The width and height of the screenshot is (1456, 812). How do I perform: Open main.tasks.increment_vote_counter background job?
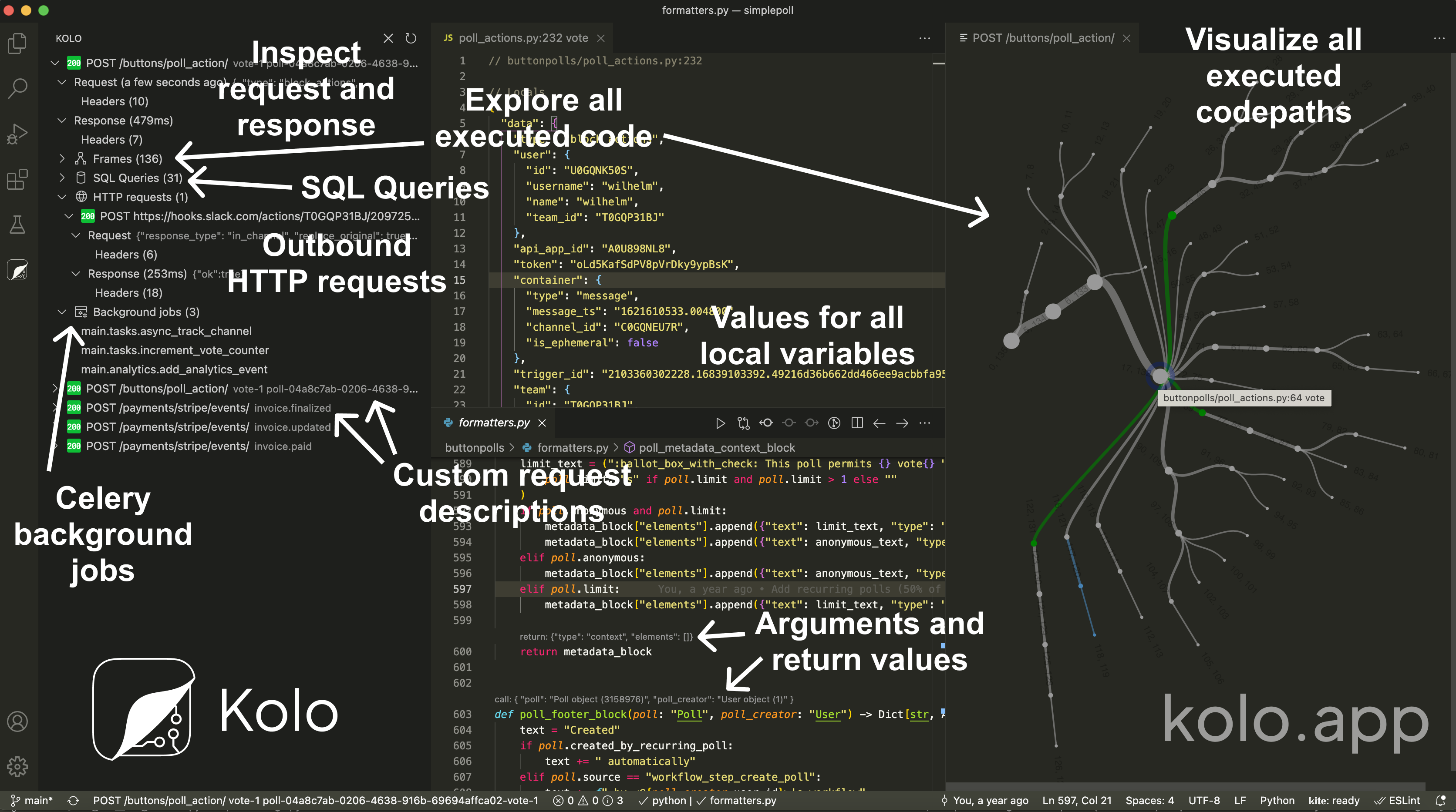[175, 350]
